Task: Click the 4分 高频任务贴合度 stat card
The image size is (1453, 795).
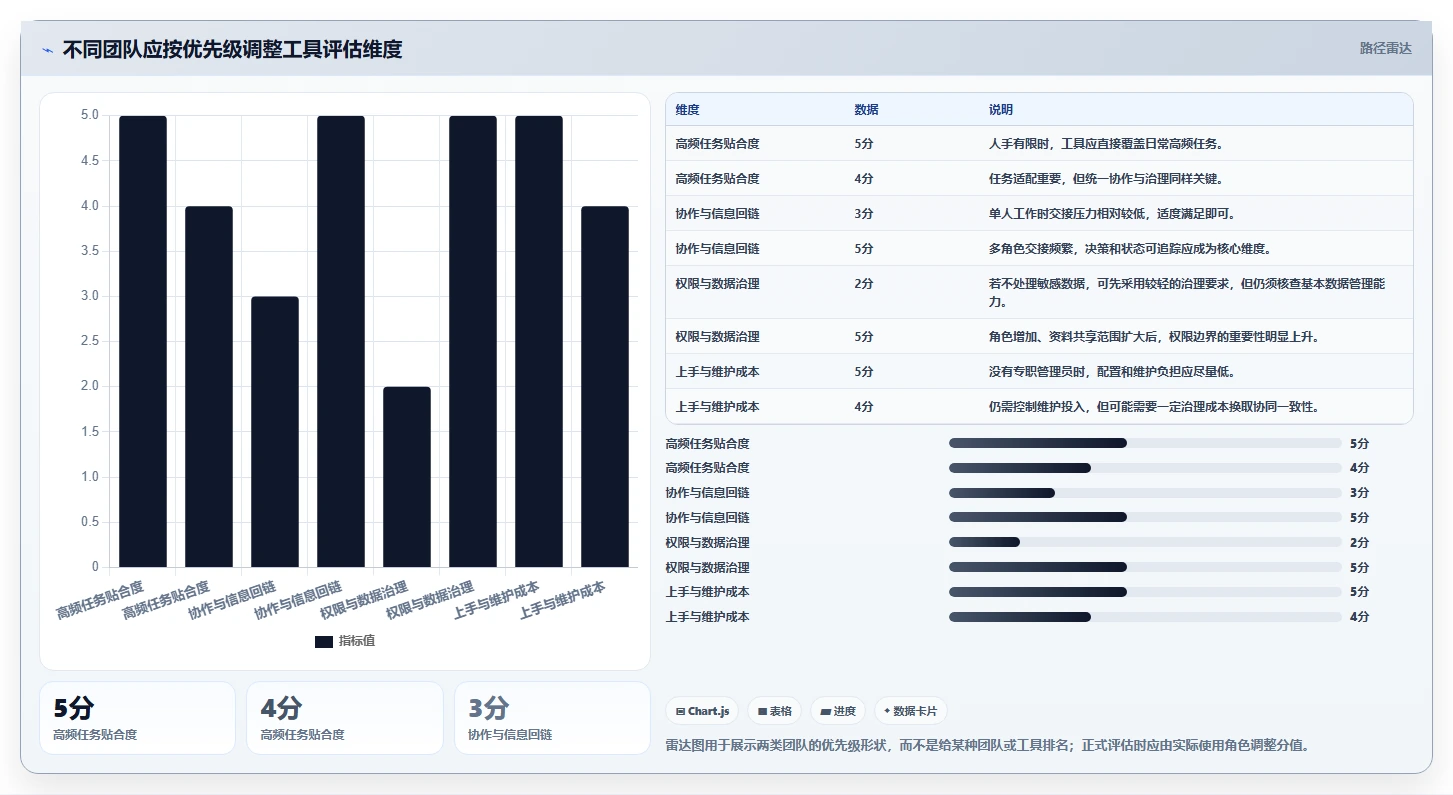Action: 345,718
